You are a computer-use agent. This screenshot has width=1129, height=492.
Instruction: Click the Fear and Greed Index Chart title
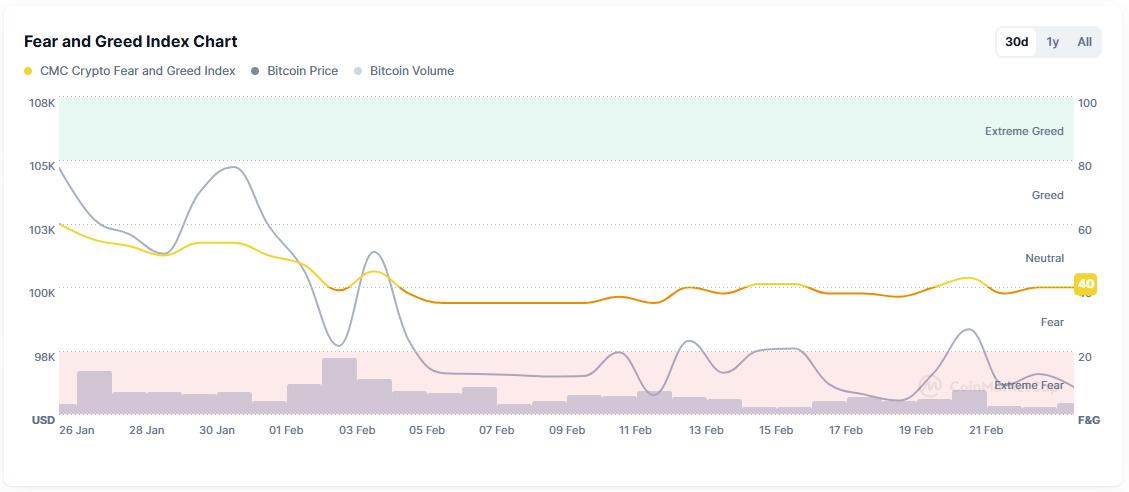tap(130, 42)
